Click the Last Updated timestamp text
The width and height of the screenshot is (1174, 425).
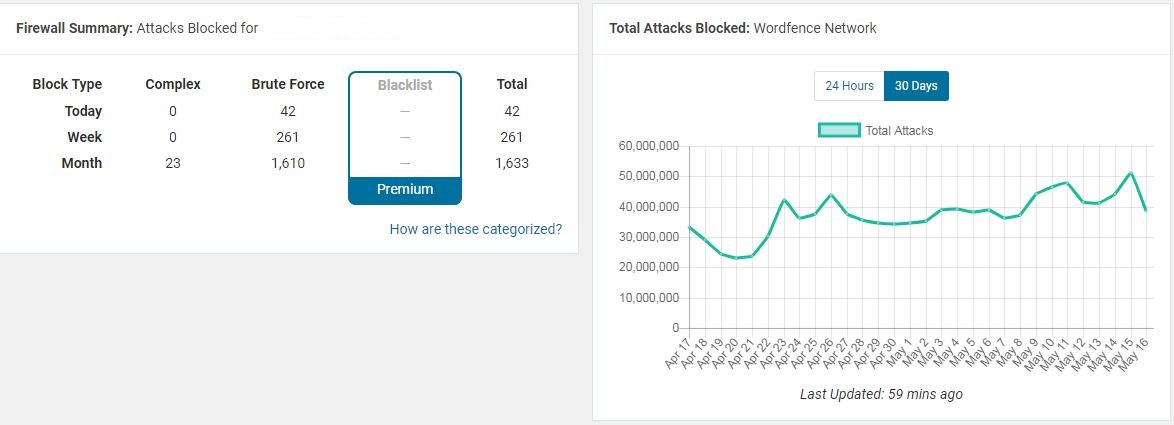(x=881, y=394)
